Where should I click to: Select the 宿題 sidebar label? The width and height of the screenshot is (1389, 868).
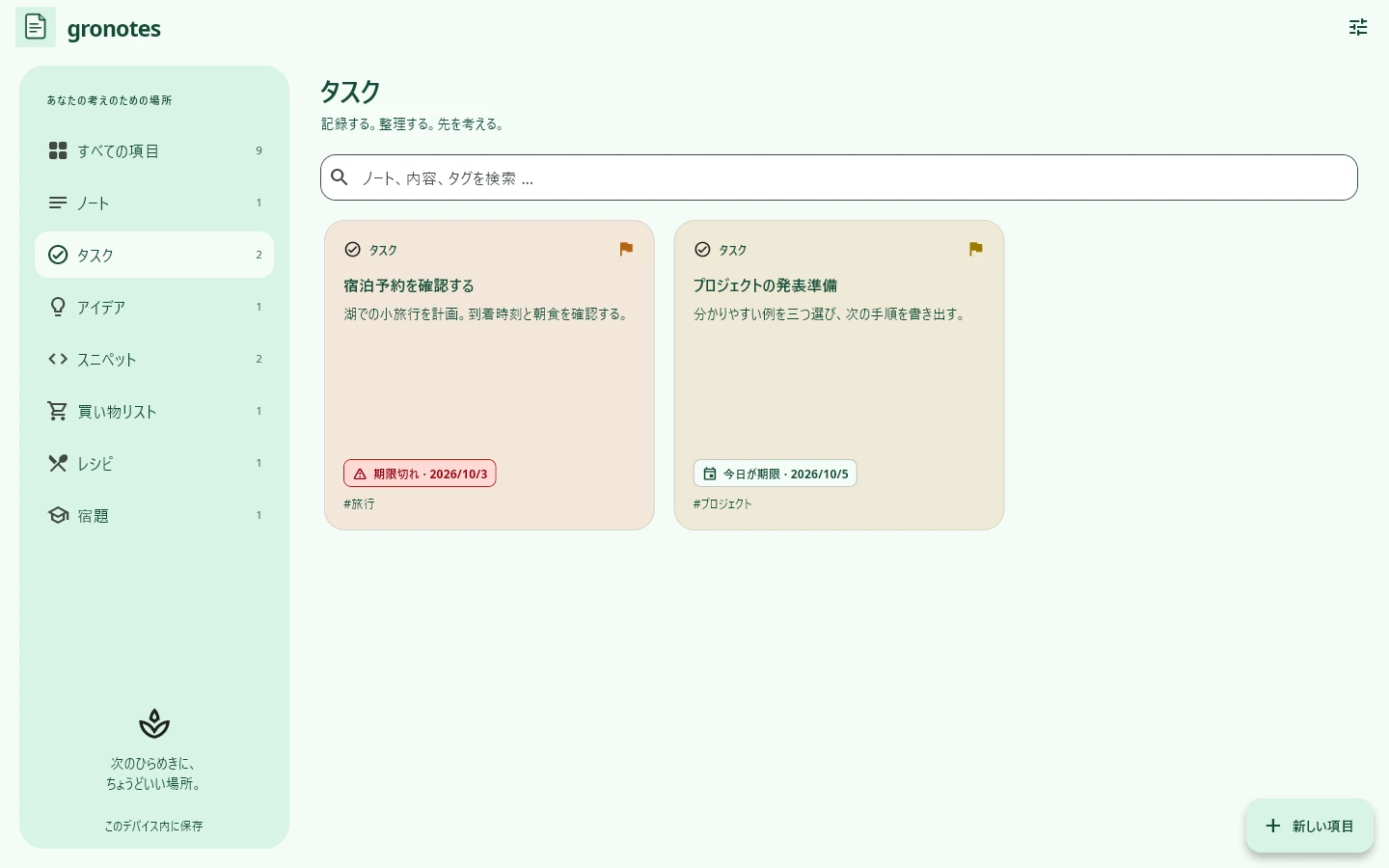[93, 515]
